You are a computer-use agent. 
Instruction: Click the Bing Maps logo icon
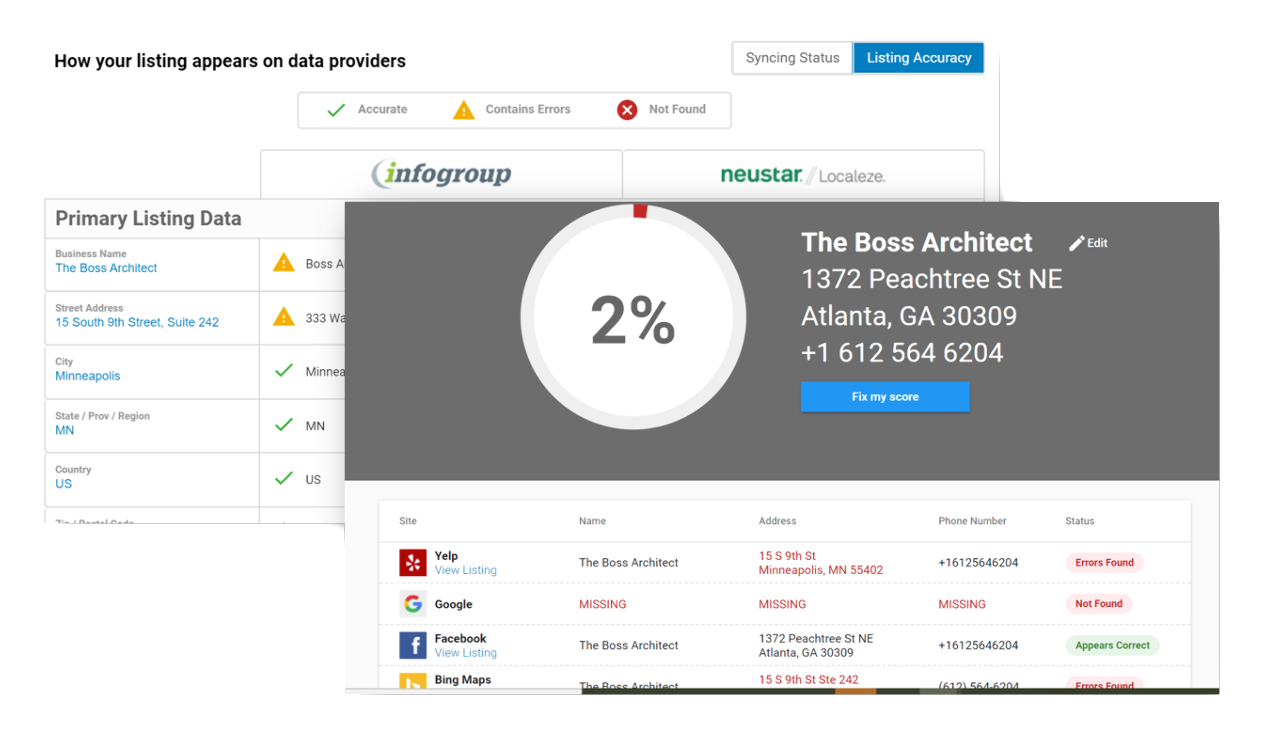(x=413, y=683)
